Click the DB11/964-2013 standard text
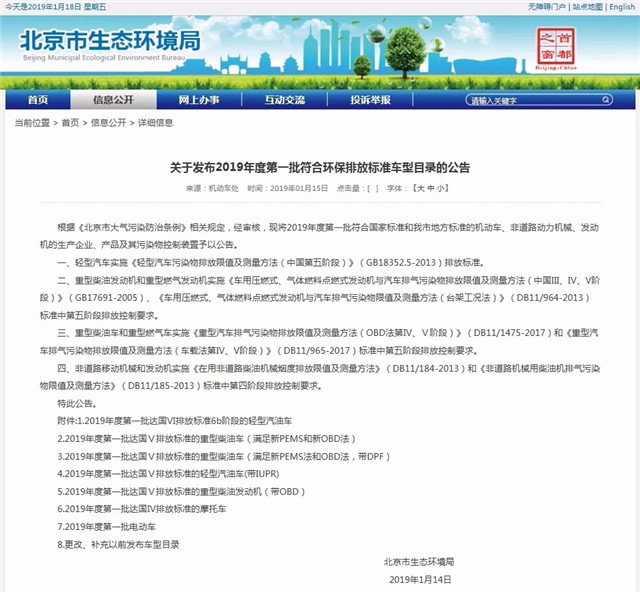This screenshot has width=640, height=592. tap(550, 297)
